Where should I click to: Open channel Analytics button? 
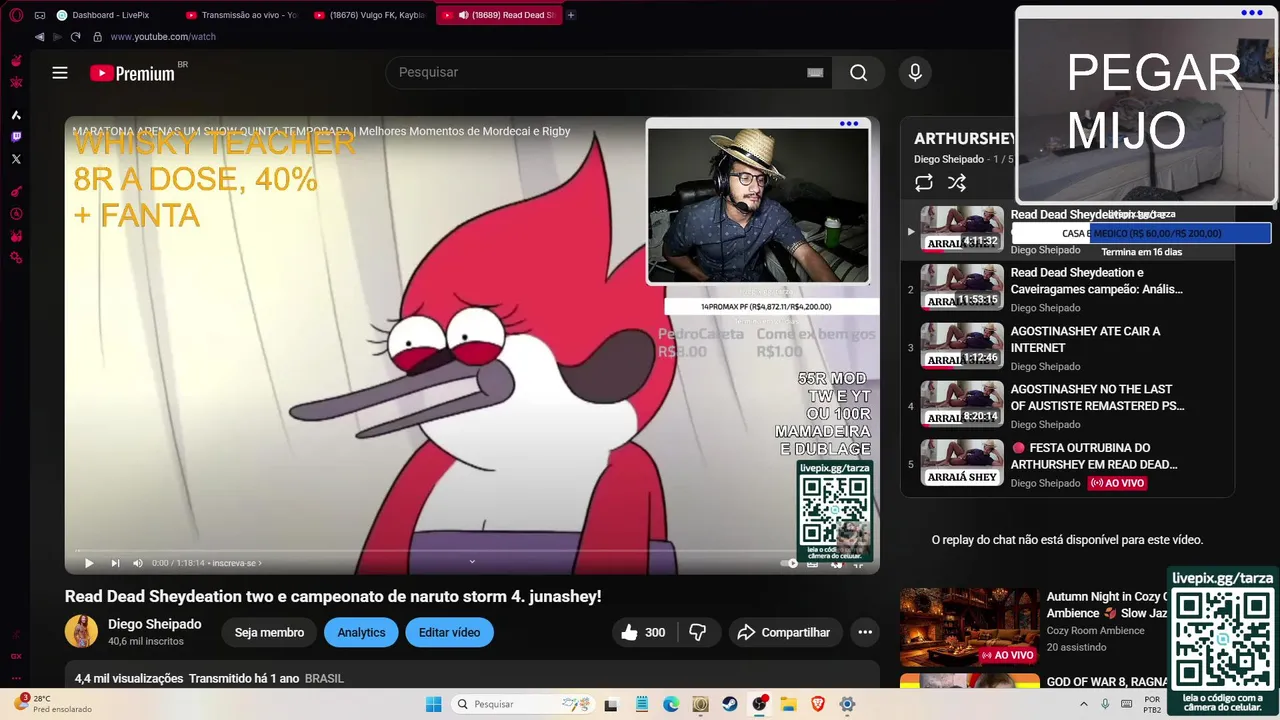pyautogui.click(x=361, y=632)
